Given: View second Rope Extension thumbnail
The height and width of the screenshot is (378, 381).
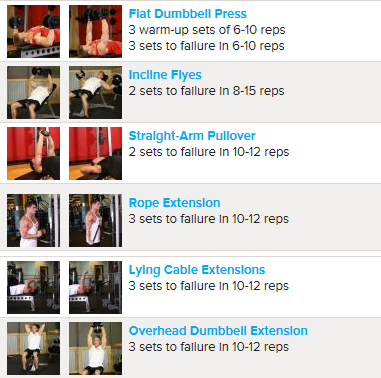Looking at the screenshot, I should [x=96, y=220].
